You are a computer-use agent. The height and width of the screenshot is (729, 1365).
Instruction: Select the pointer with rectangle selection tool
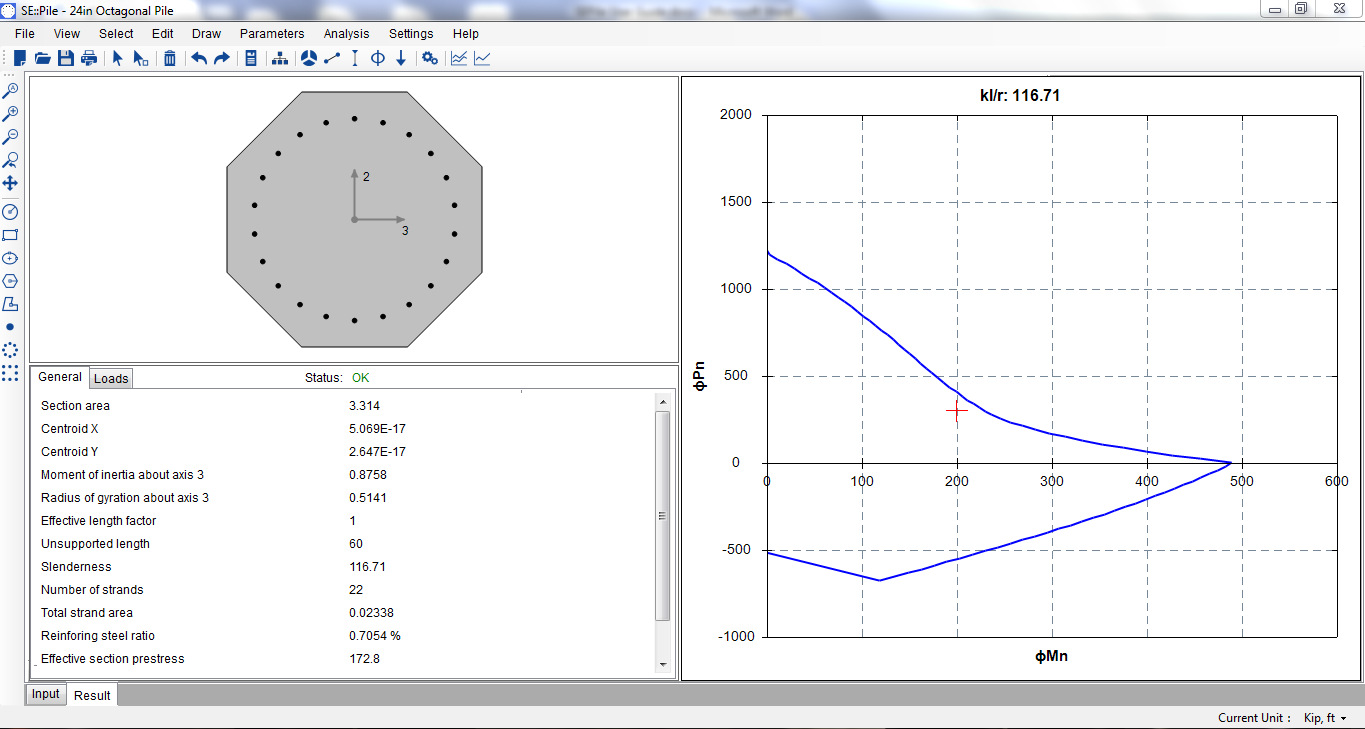[x=140, y=58]
